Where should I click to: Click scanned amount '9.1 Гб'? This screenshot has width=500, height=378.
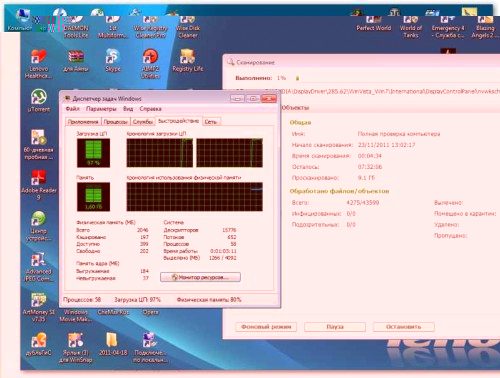(x=366, y=178)
